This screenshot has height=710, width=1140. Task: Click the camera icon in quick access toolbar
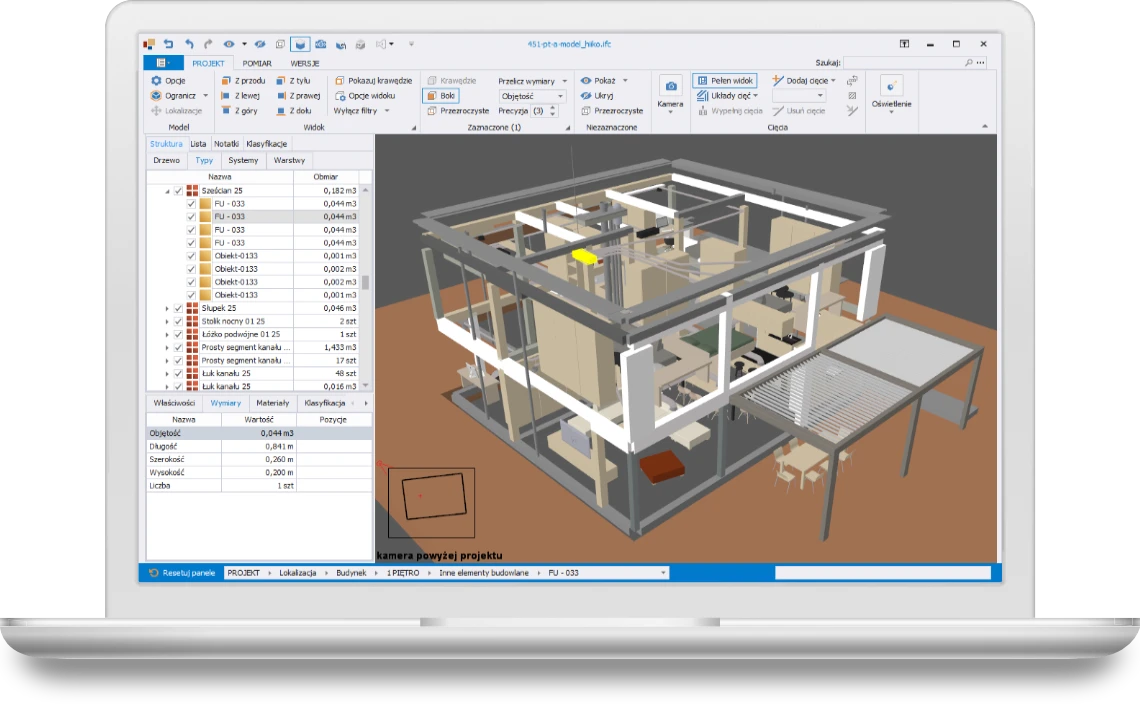(321, 44)
